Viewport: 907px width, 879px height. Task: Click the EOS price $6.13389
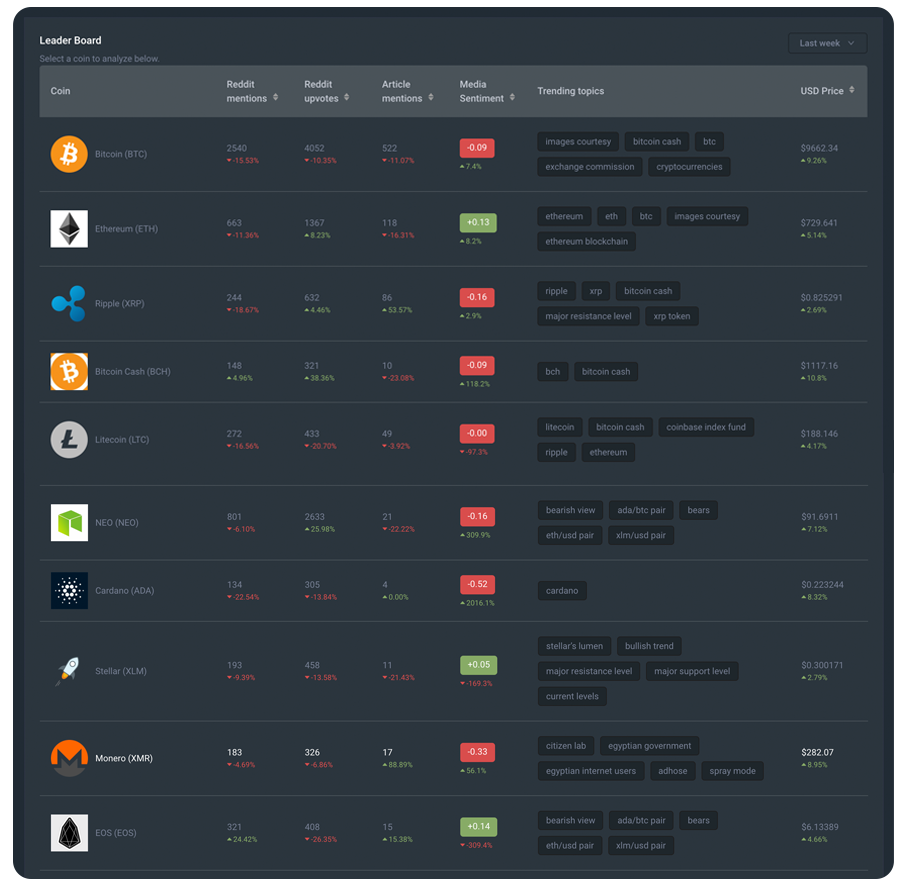[x=820, y=827]
